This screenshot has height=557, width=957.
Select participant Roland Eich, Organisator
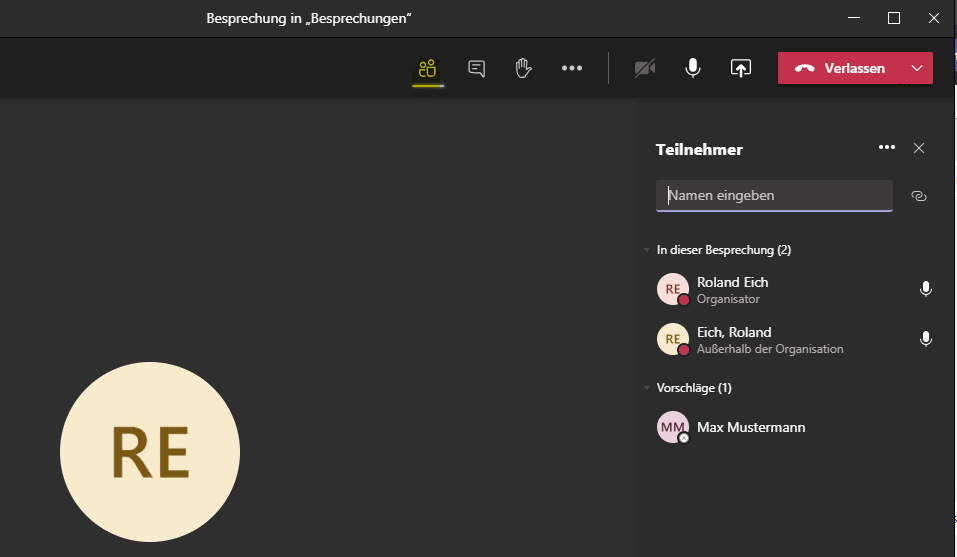point(795,290)
